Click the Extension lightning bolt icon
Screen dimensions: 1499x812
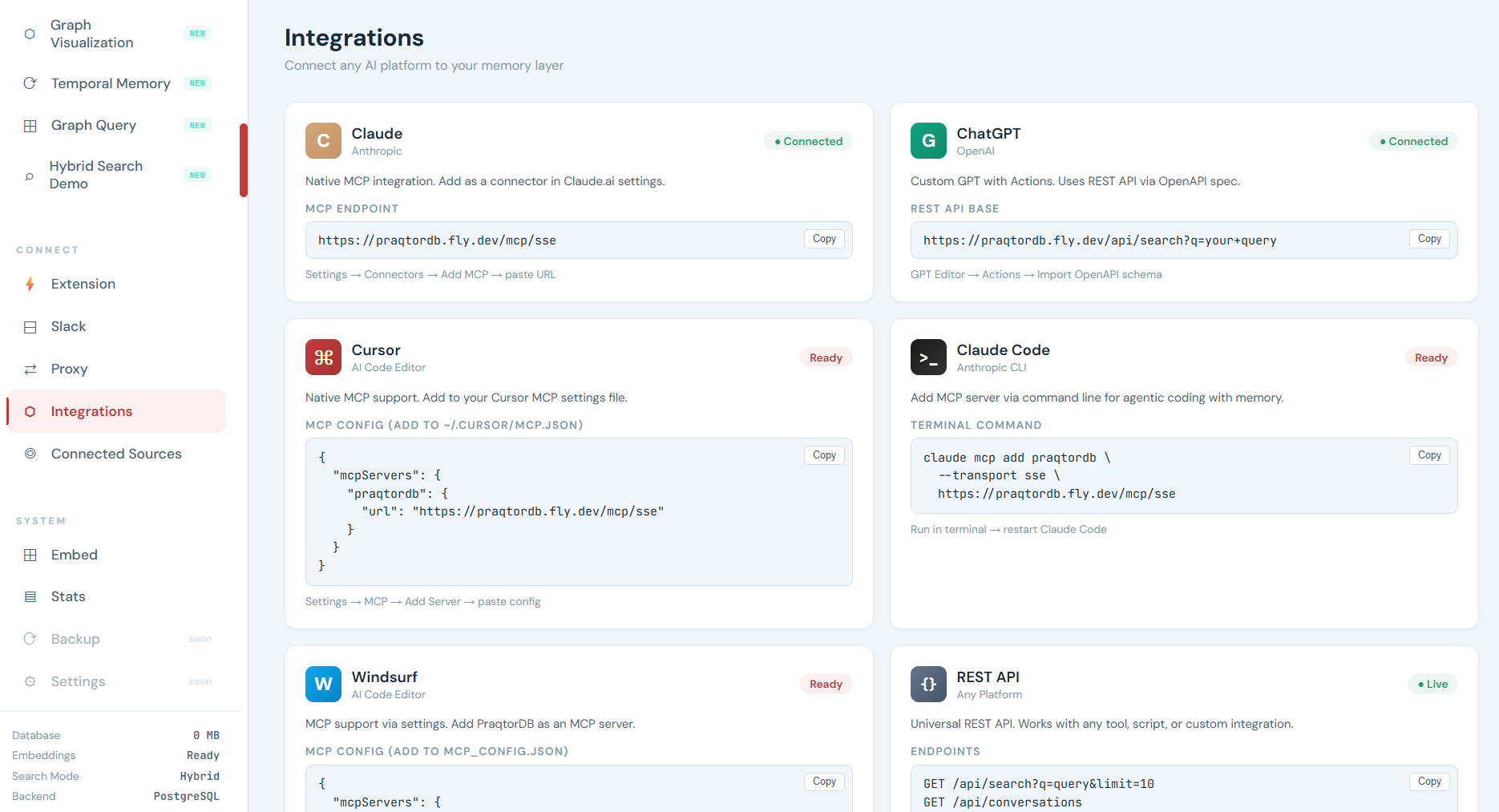coord(30,284)
